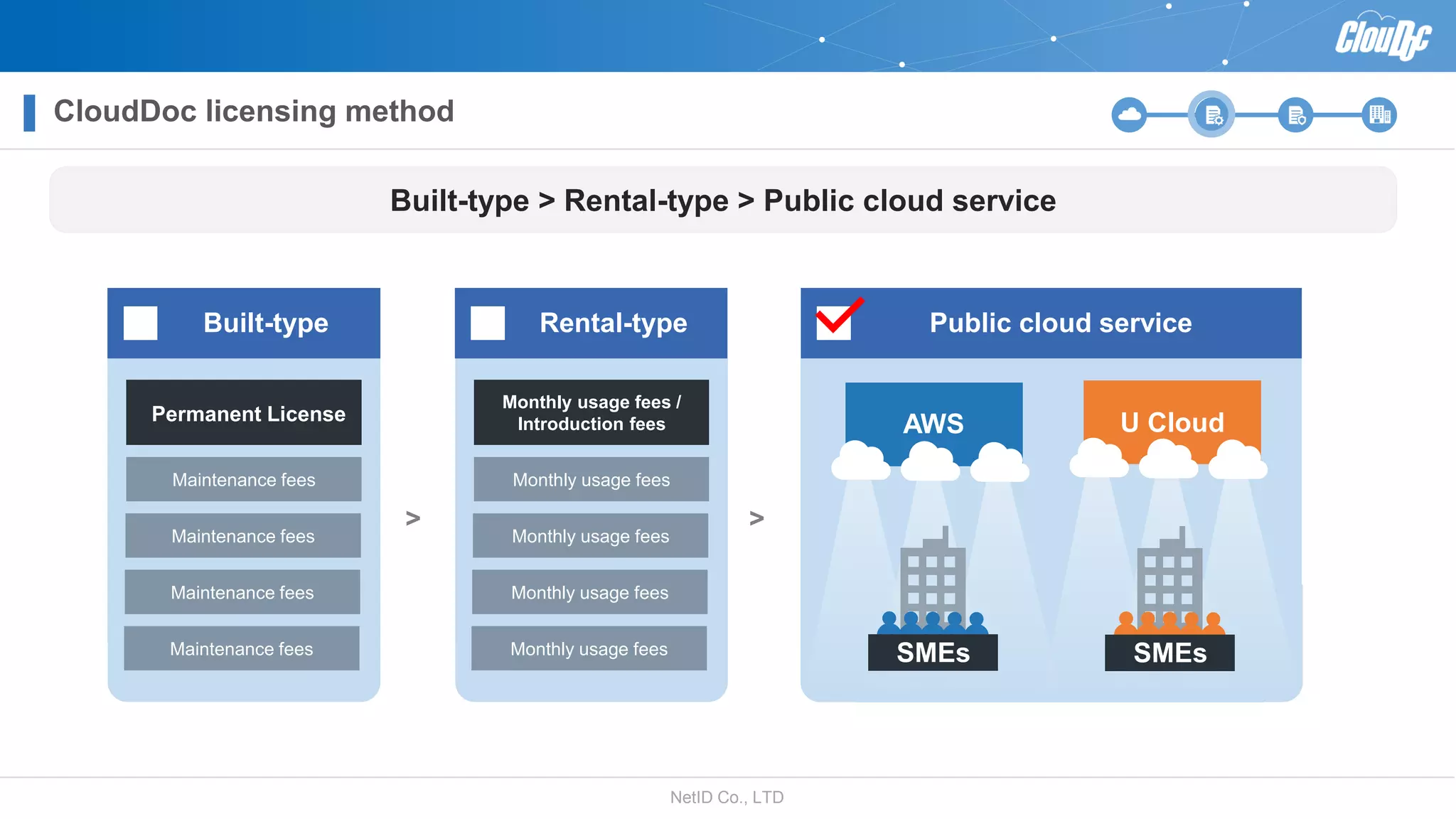Click the Public cloud service column header
The height and width of the screenshot is (819, 1456).
coord(1051,323)
